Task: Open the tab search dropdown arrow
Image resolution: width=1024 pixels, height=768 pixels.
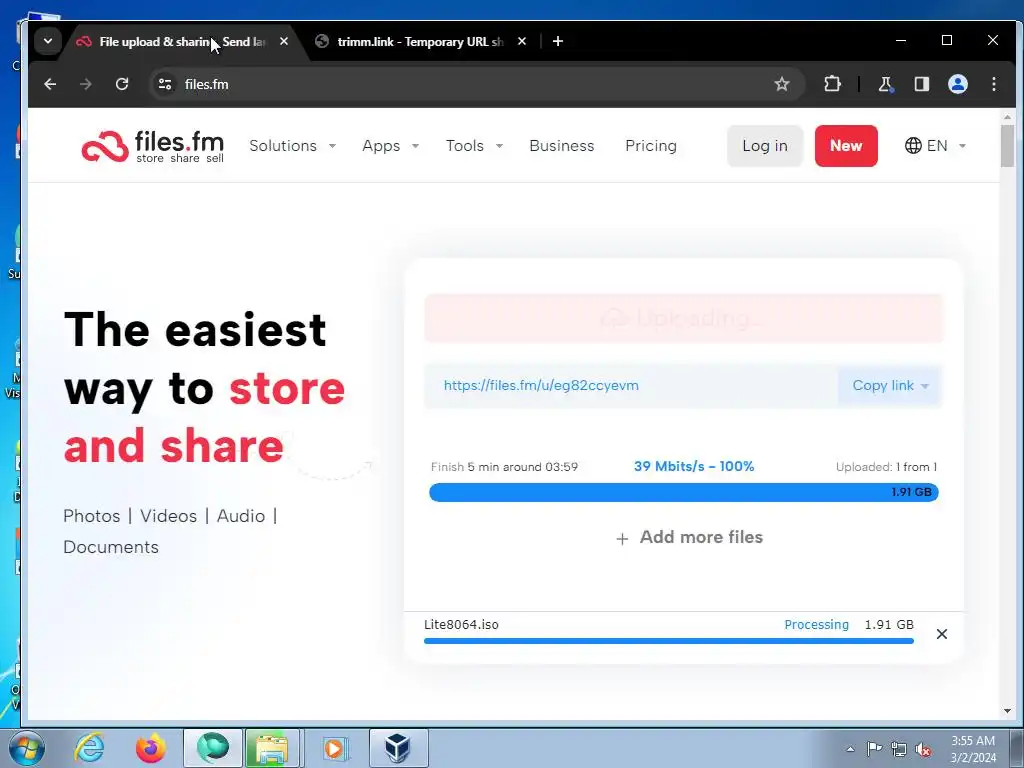Action: (x=48, y=41)
